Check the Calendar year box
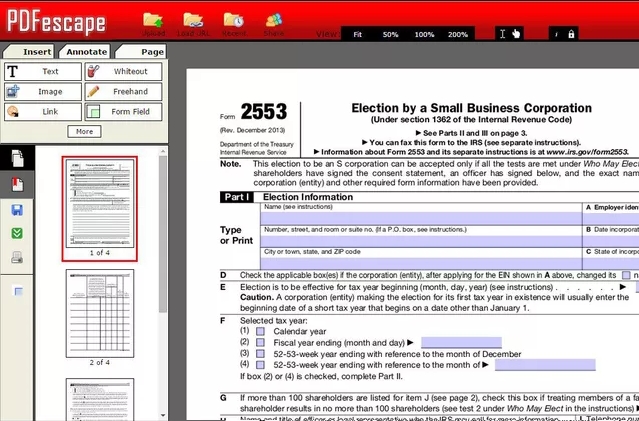This screenshot has width=639, height=421. (260, 331)
